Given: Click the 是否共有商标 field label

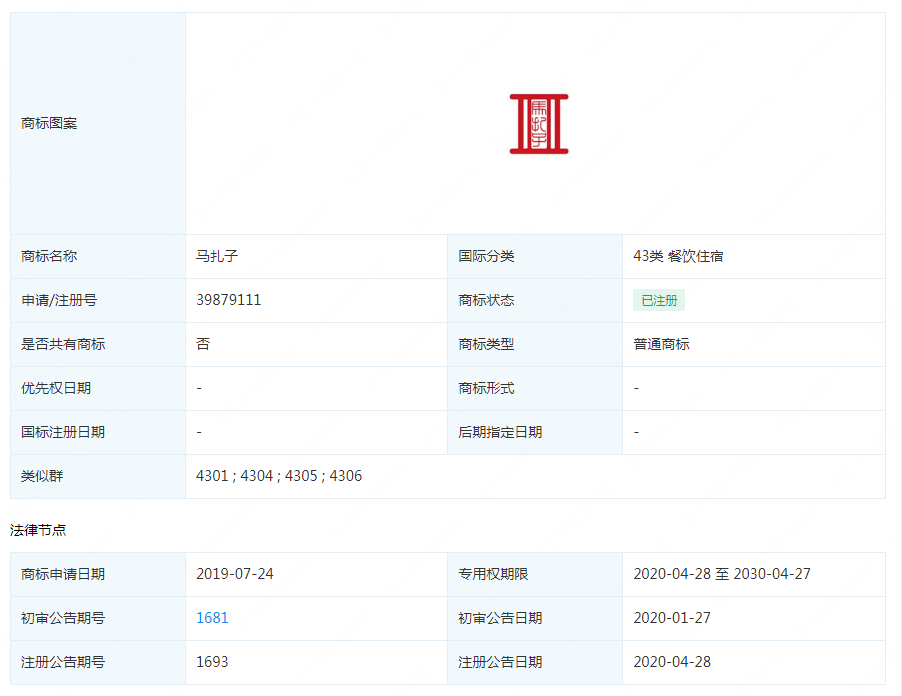Looking at the screenshot, I should click(x=63, y=344).
